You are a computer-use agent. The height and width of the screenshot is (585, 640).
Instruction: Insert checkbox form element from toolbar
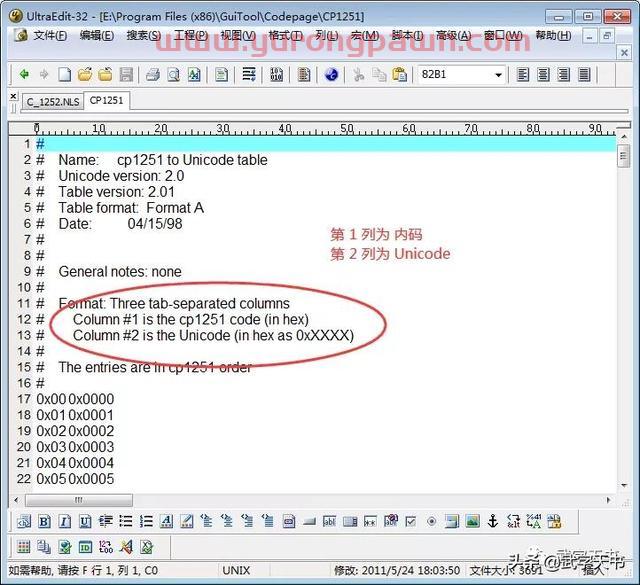[x=410, y=521]
